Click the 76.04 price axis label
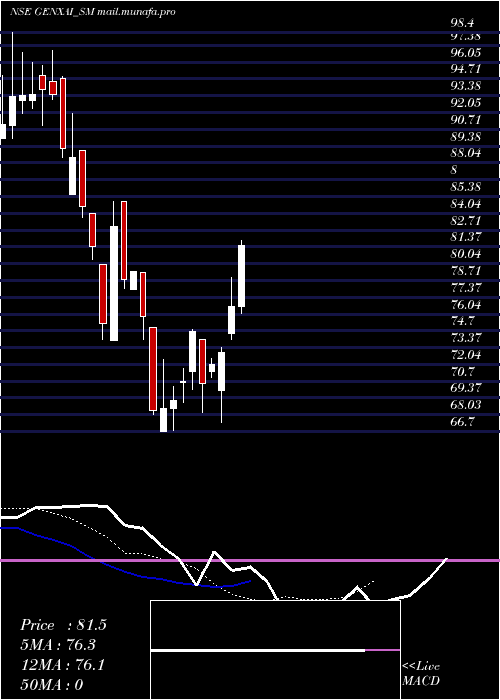The height and width of the screenshot is (700, 500). [466, 304]
